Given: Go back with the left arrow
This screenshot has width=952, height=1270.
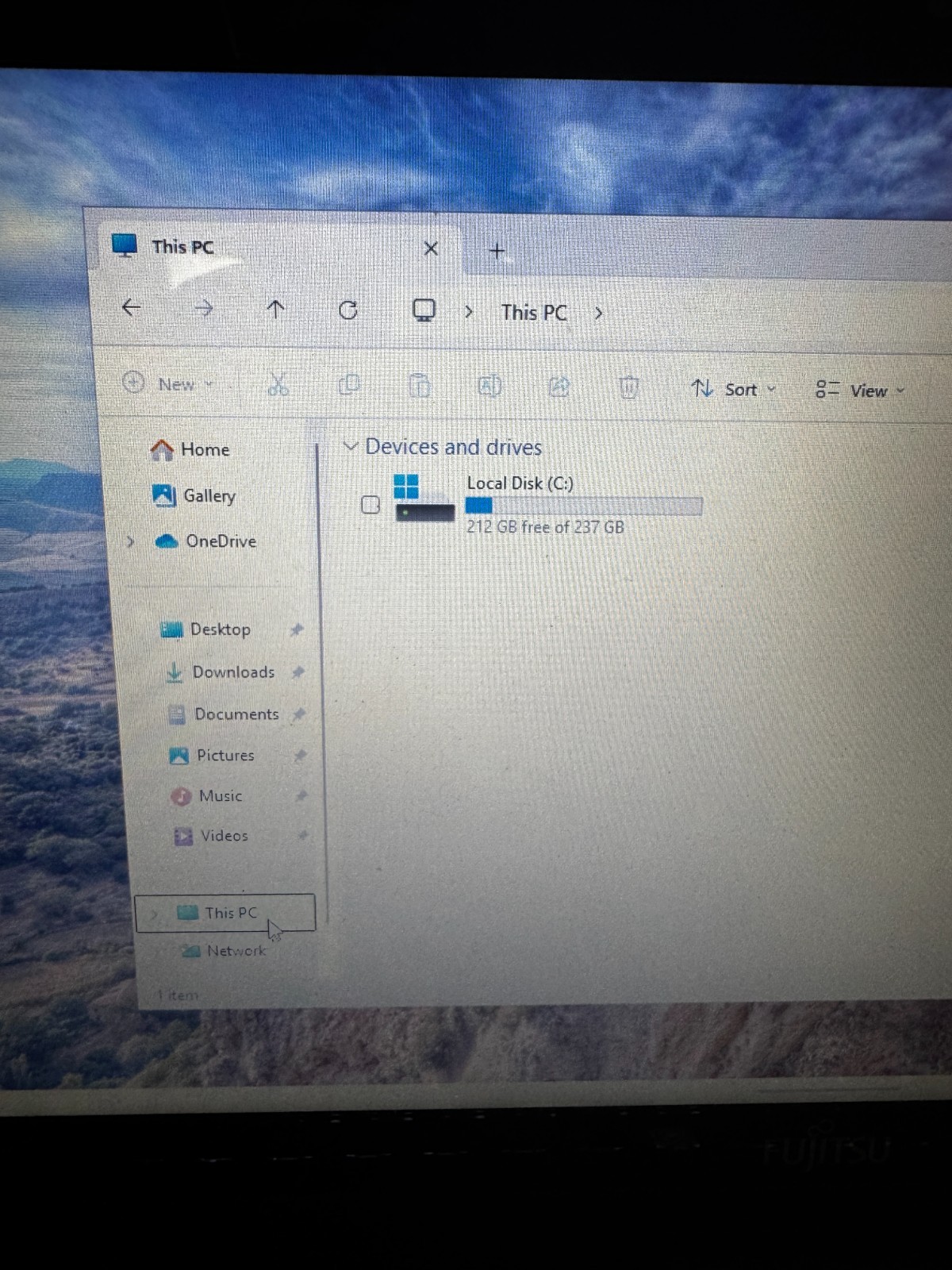Looking at the screenshot, I should pyautogui.click(x=132, y=306).
